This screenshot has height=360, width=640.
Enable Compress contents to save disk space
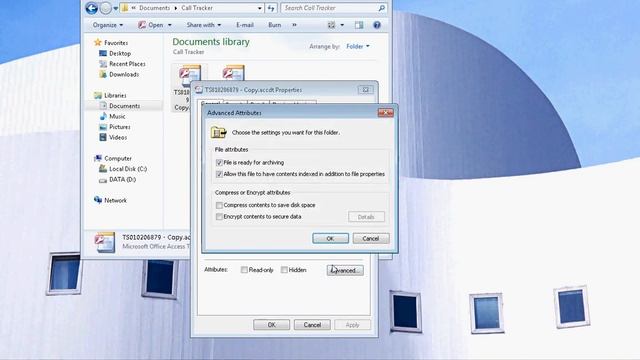[x=219, y=205]
